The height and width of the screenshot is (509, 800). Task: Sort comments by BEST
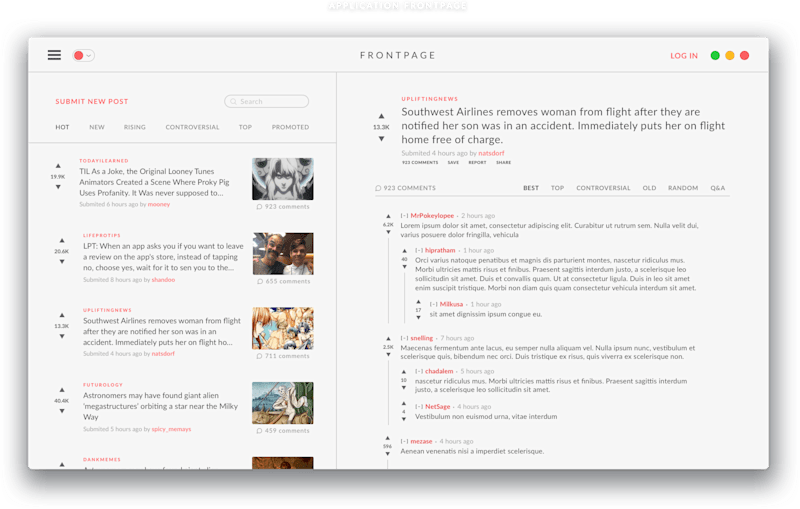pyautogui.click(x=531, y=188)
